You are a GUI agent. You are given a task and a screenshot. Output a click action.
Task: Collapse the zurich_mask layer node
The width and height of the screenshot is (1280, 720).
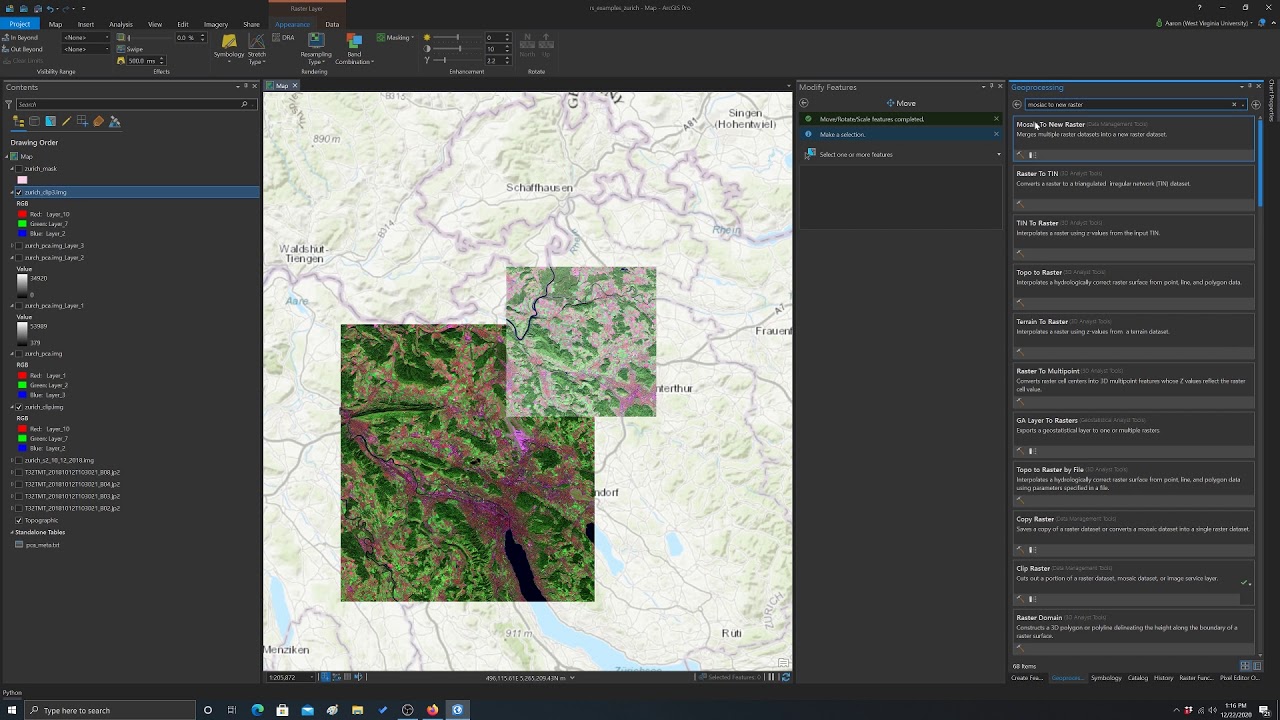coord(12,169)
